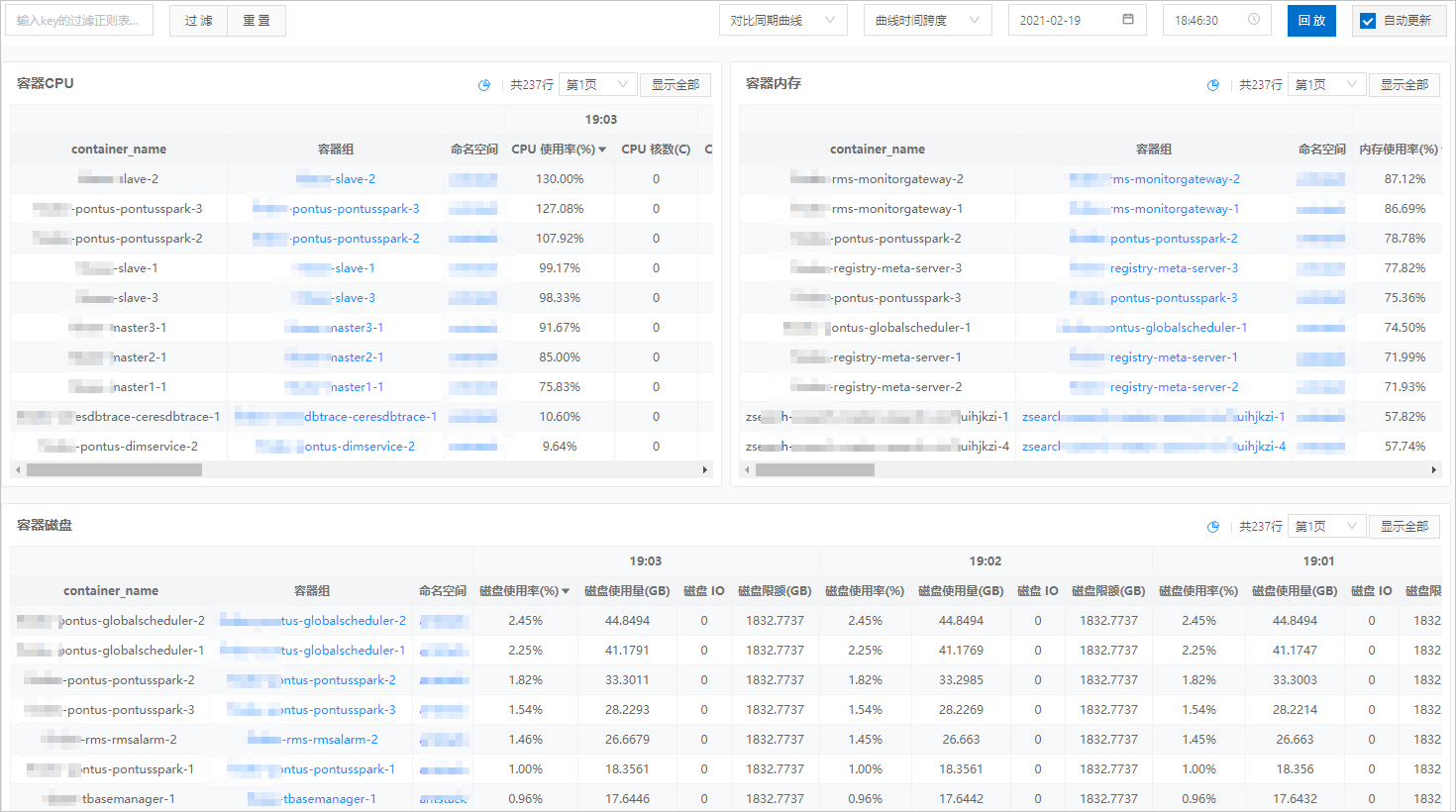
Task: Sort by CPU 使用率(%) descending arrow
Action: [602, 150]
